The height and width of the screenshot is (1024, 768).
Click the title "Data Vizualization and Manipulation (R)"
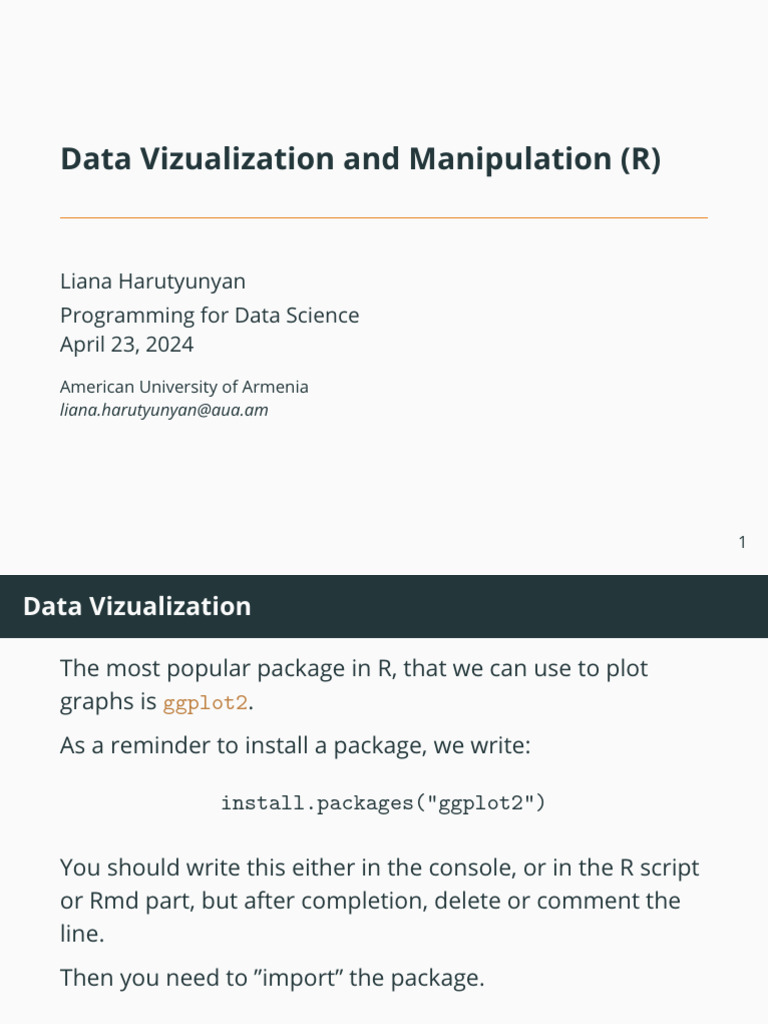(x=360, y=160)
